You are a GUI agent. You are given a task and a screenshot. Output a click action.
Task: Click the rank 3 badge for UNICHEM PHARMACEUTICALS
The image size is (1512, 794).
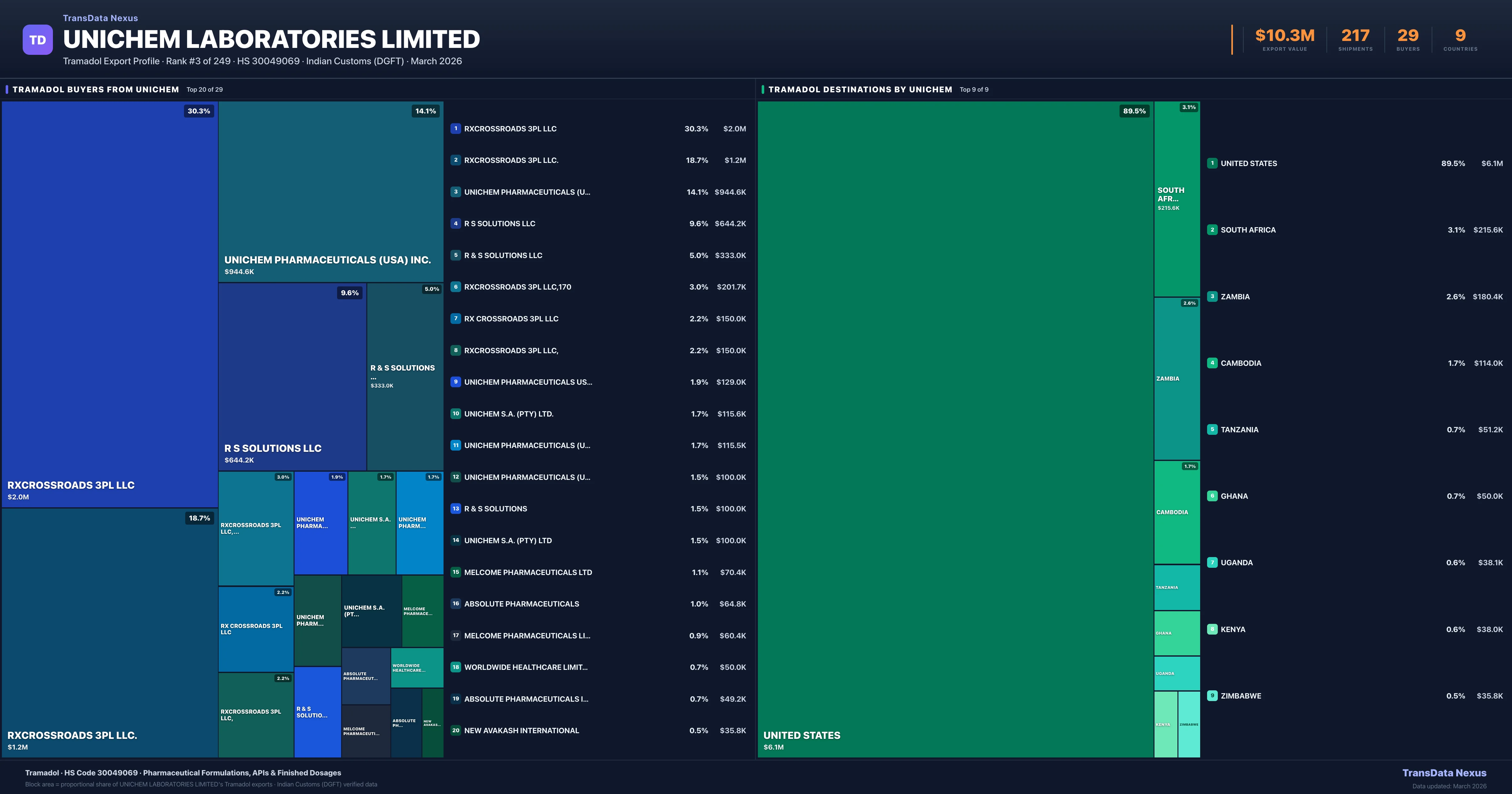tap(455, 192)
